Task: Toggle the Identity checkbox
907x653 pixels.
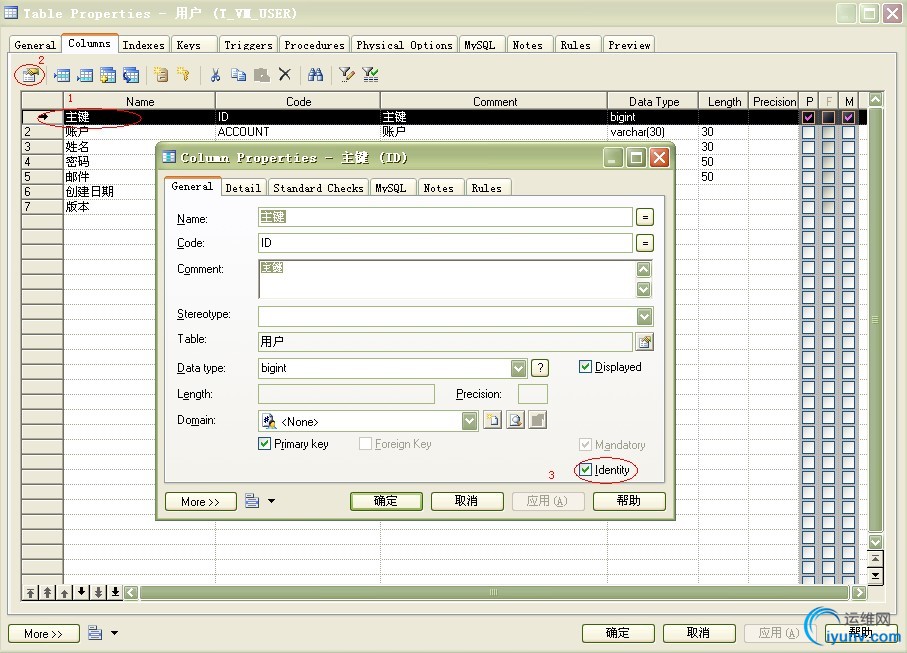Action: tap(585, 469)
